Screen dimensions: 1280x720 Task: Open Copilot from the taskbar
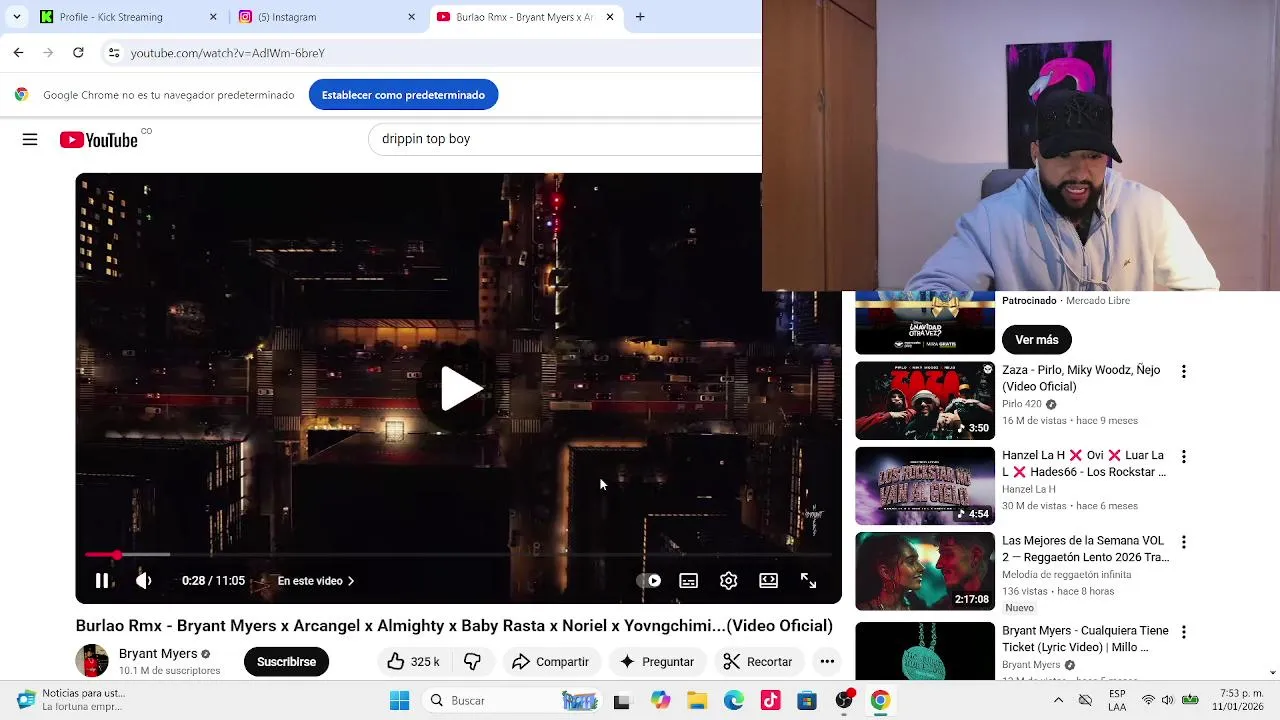pos(660,701)
